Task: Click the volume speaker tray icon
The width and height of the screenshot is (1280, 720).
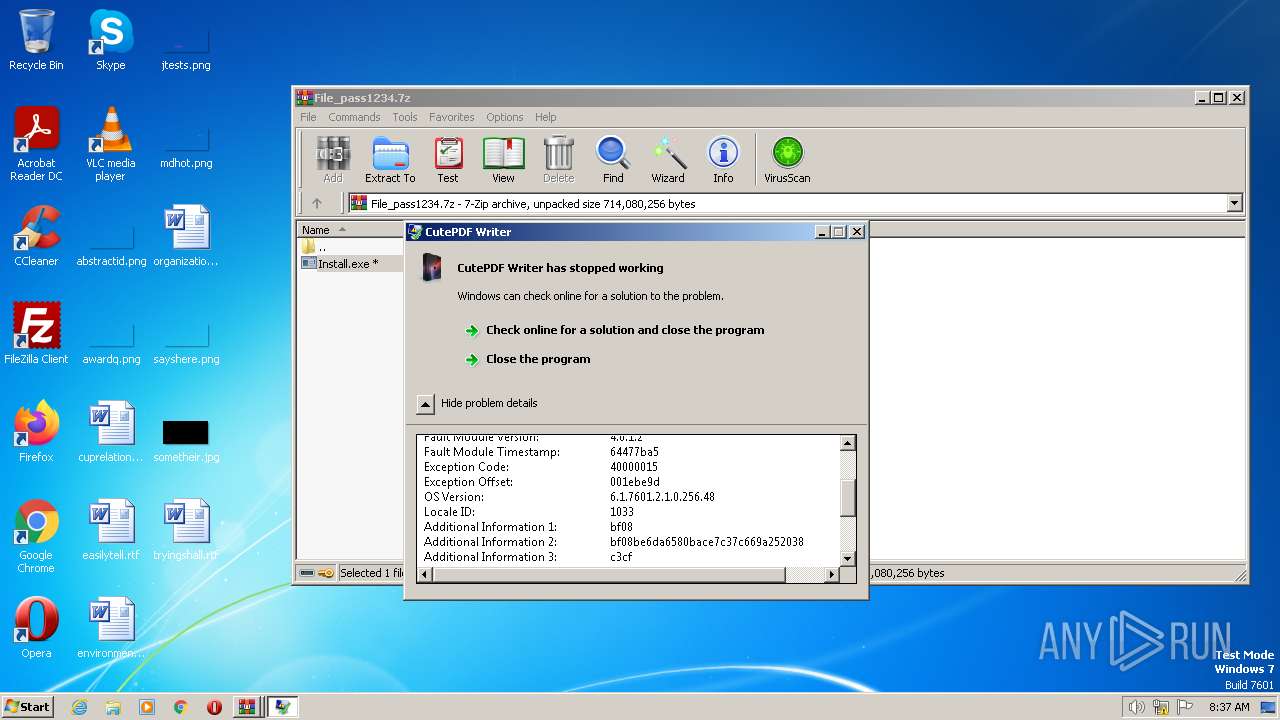Action: coord(1136,707)
